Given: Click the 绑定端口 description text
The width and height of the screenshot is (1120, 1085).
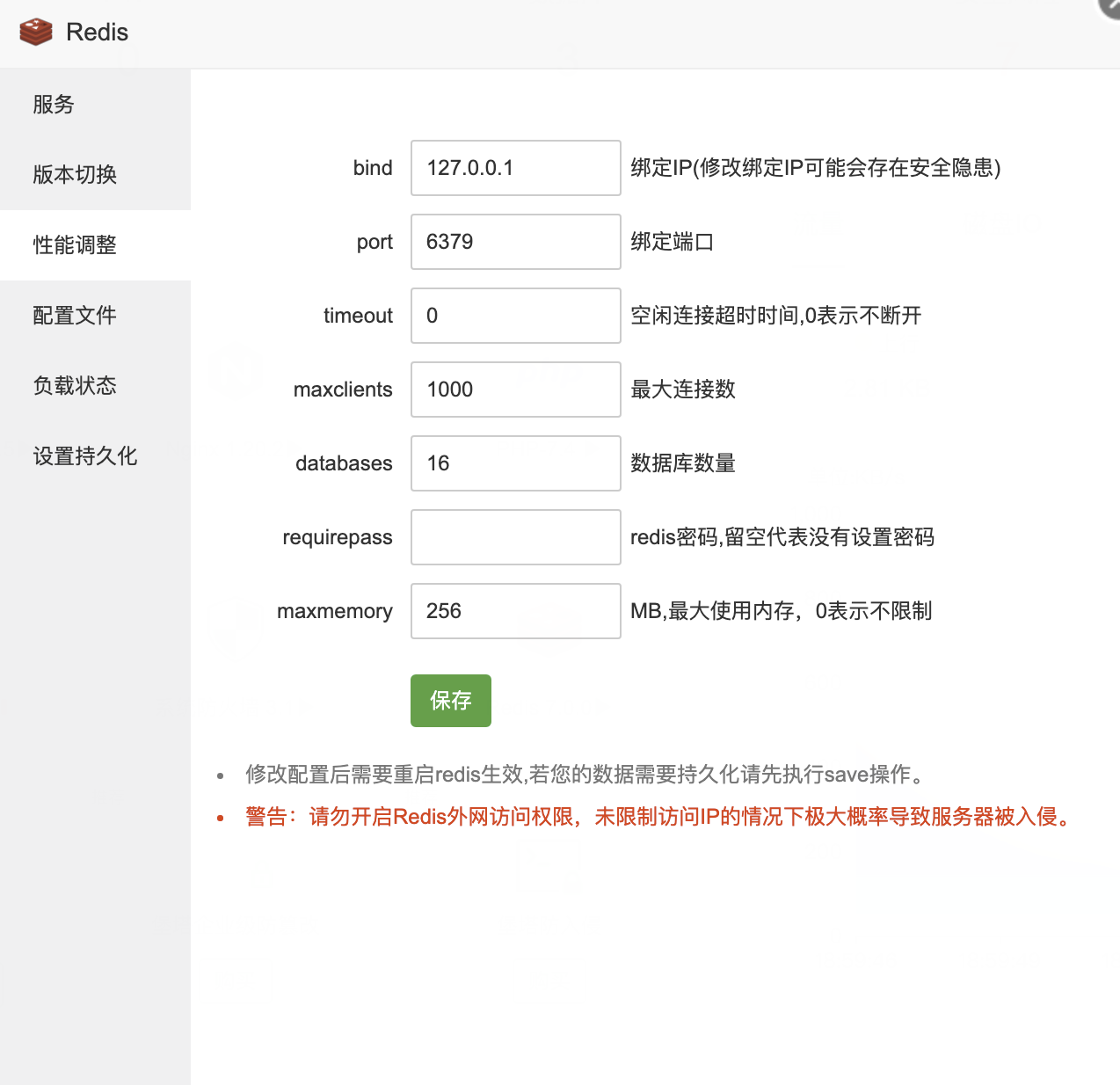Looking at the screenshot, I should point(672,242).
